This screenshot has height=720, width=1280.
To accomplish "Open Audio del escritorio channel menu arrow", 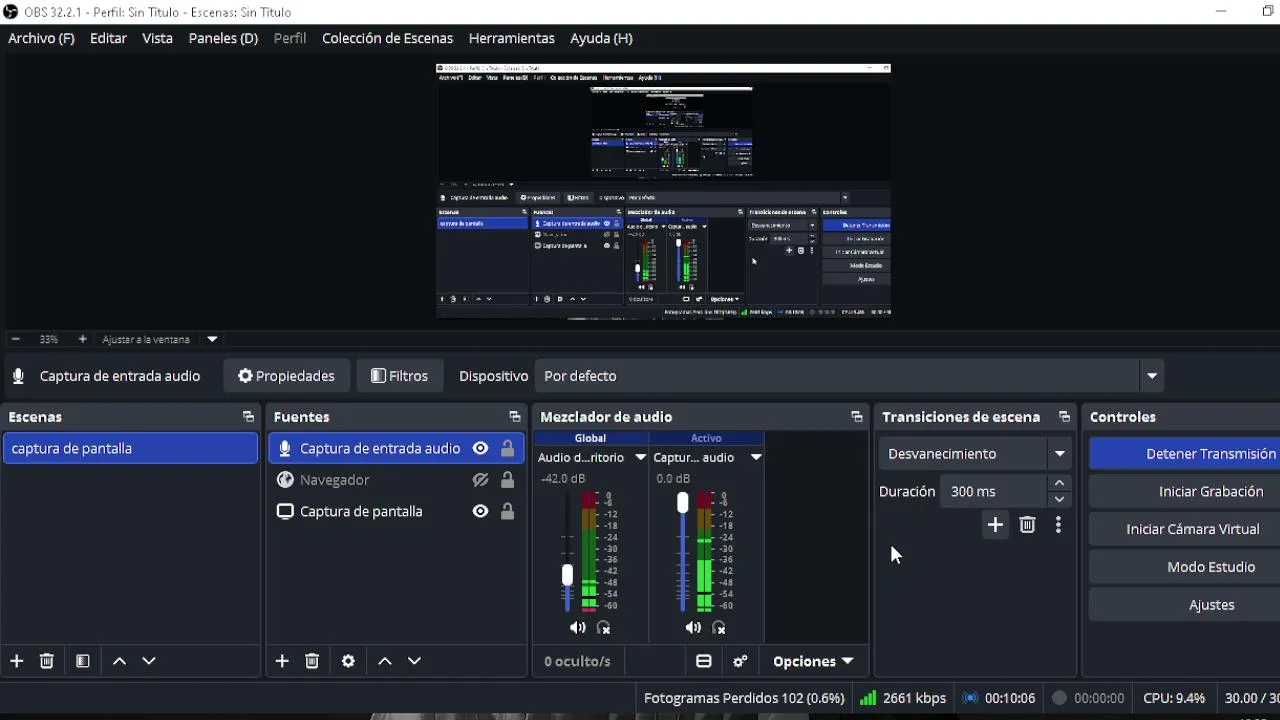I will click(x=640, y=457).
